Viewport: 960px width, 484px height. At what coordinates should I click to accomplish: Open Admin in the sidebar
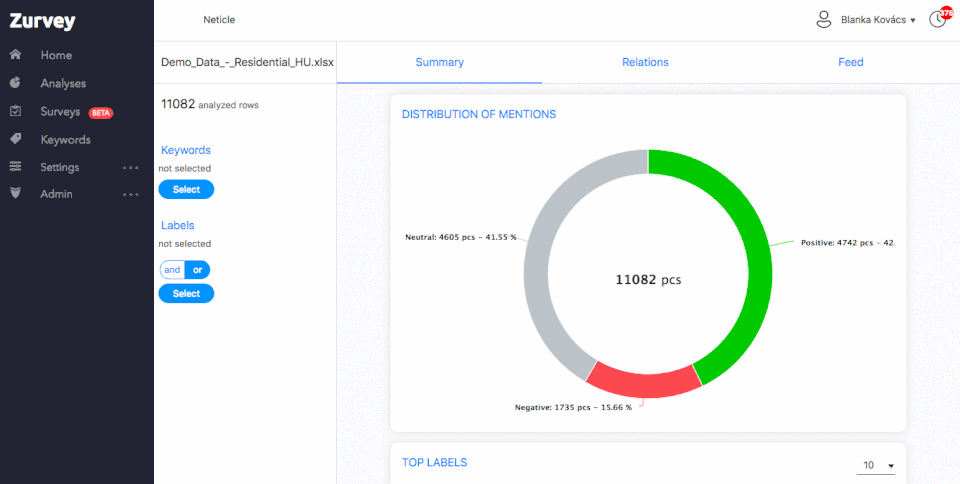click(56, 194)
